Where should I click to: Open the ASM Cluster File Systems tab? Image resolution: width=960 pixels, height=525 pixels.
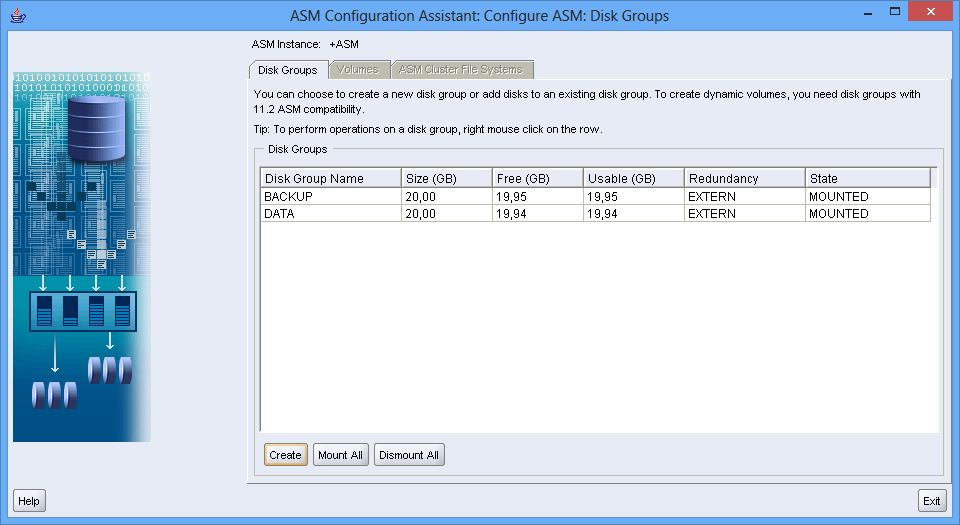[461, 70]
